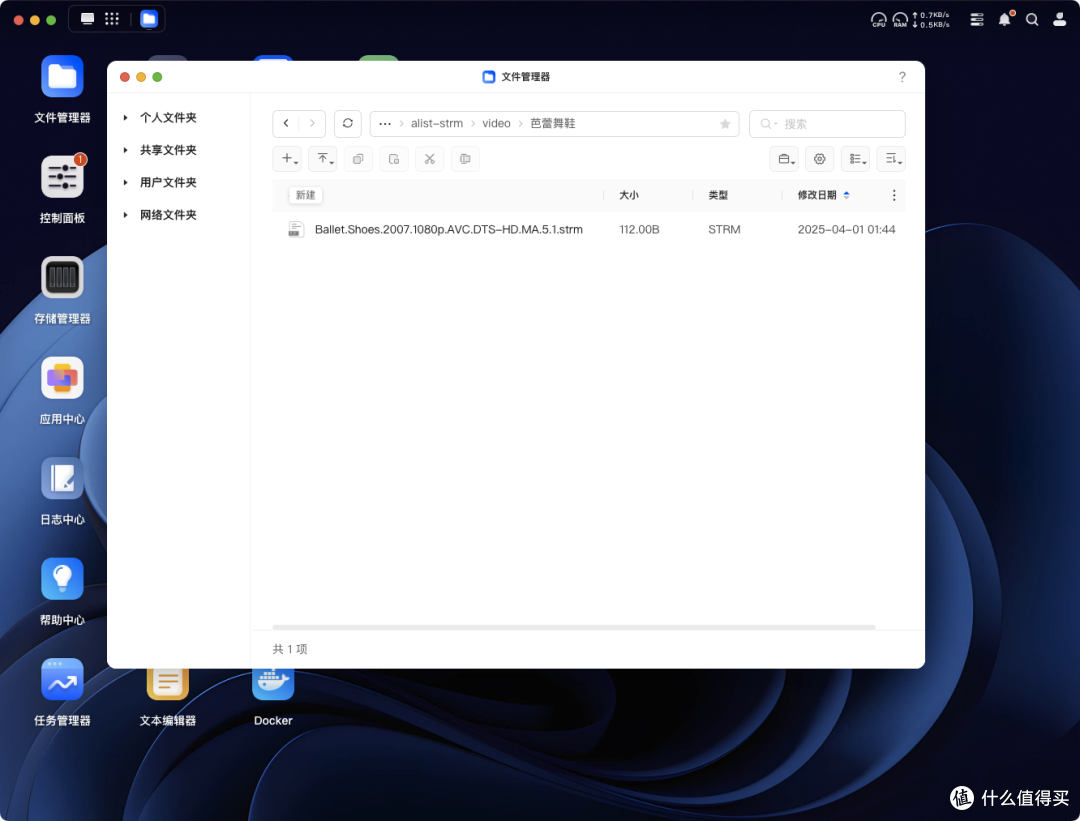Viewport: 1080px width, 821px height.
Task: Open the RAM usage indicator
Action: tap(900, 20)
